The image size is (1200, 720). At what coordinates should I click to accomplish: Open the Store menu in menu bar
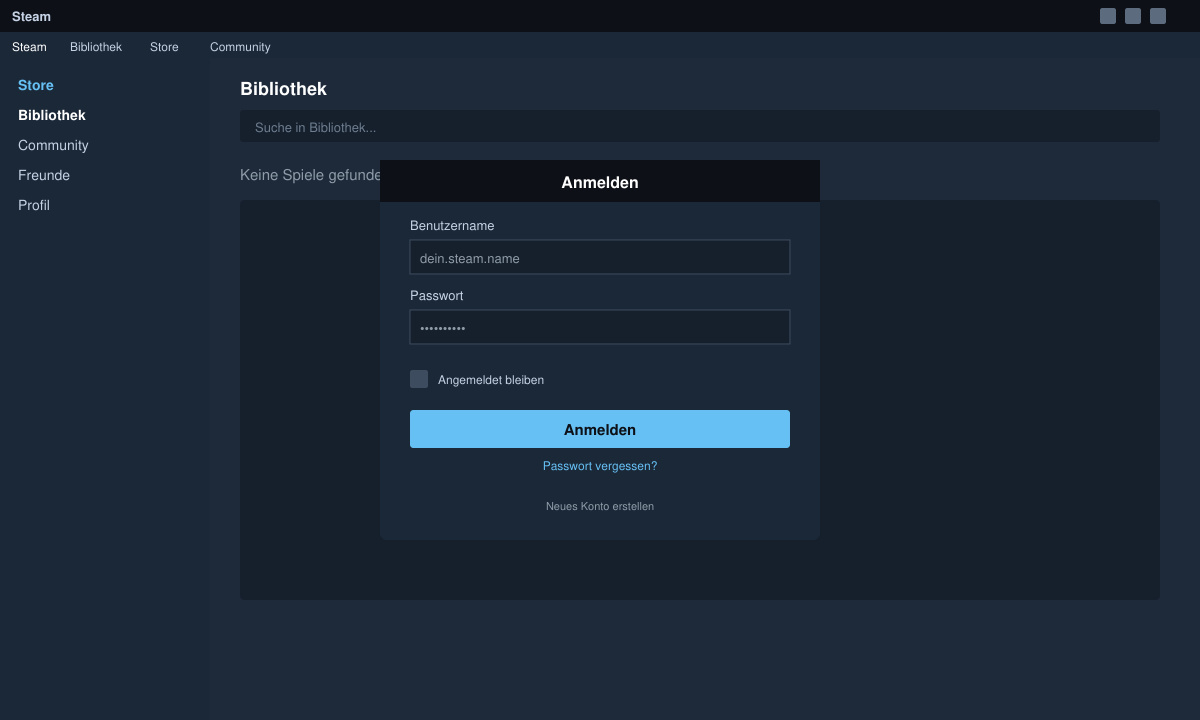[164, 47]
